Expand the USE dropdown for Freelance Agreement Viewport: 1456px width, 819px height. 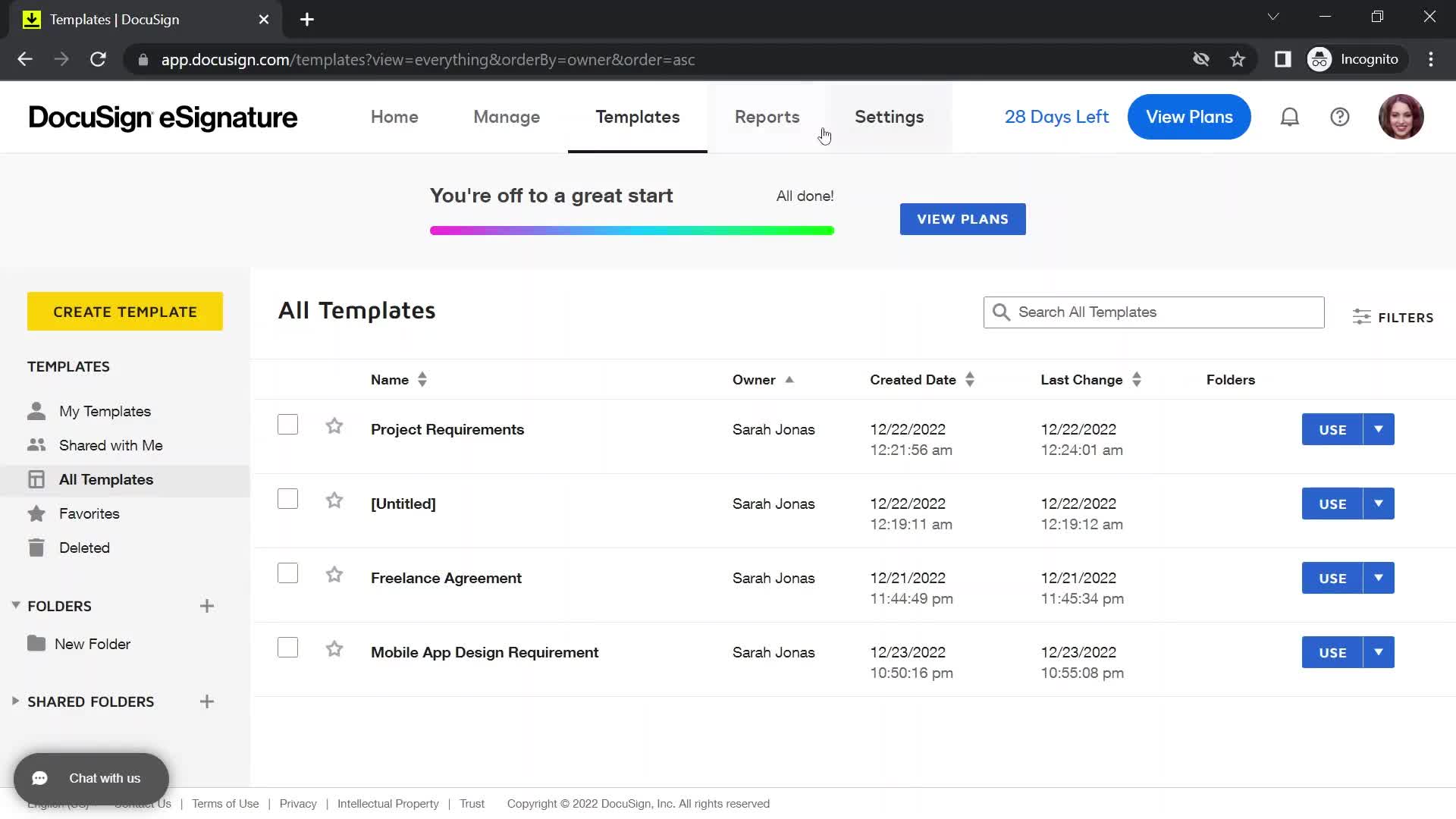pyautogui.click(x=1378, y=577)
